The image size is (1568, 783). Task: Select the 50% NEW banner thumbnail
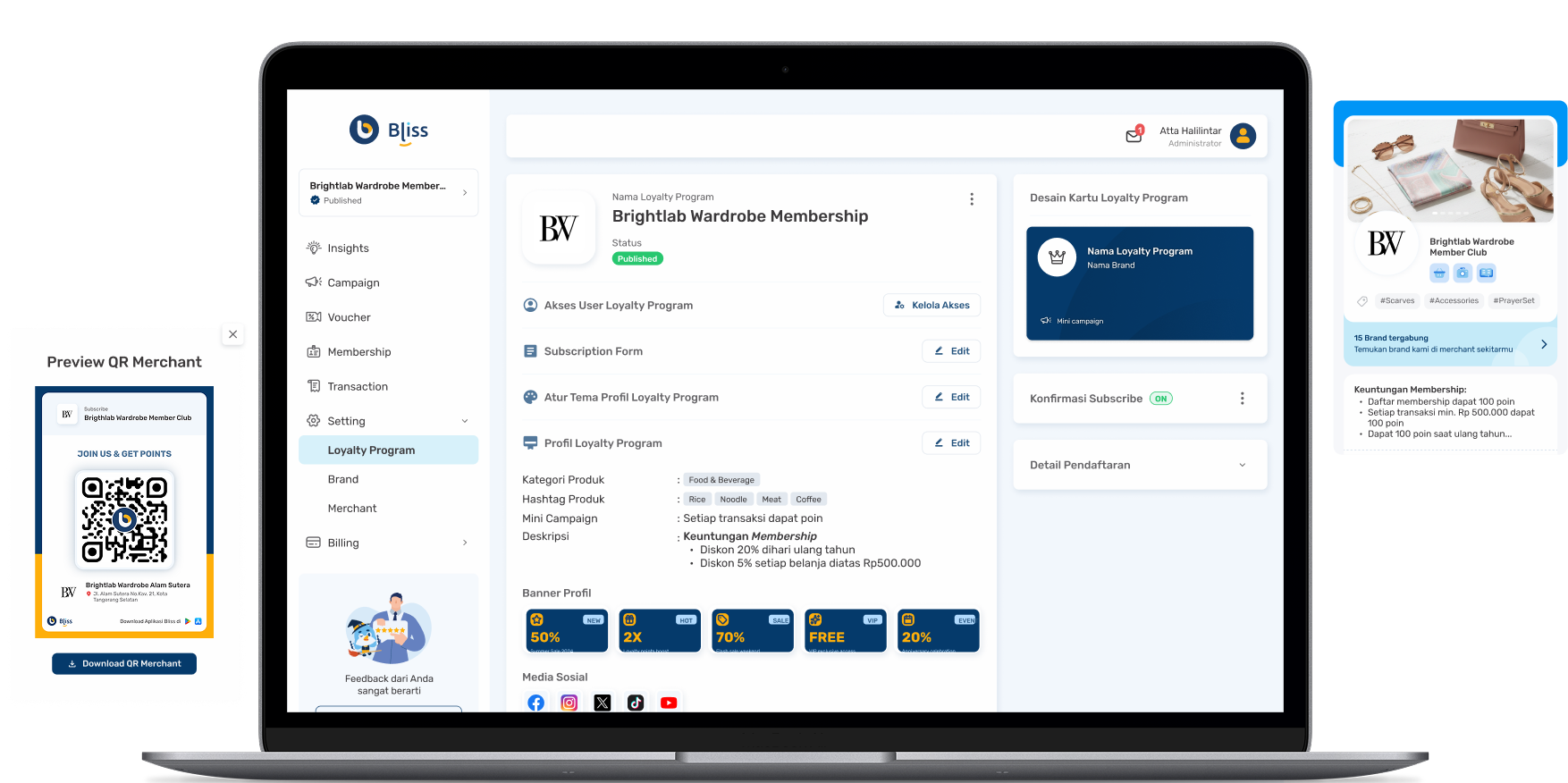[567, 630]
